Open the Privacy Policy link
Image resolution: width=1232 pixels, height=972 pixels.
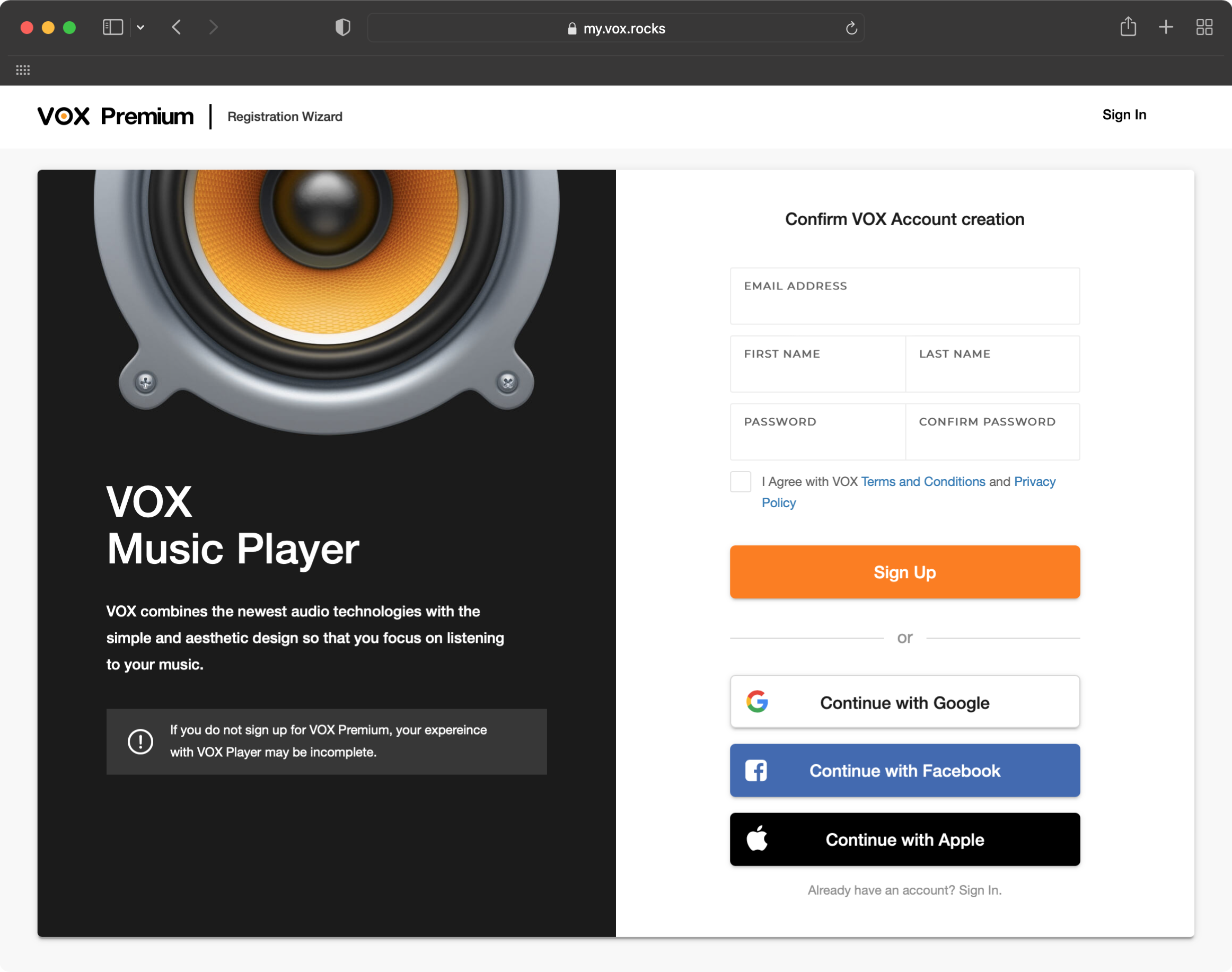click(1034, 481)
